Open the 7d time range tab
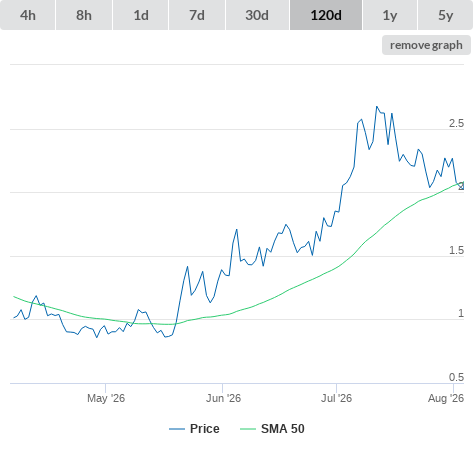Image resolution: width=474 pixels, height=455 pixels. tap(197, 15)
